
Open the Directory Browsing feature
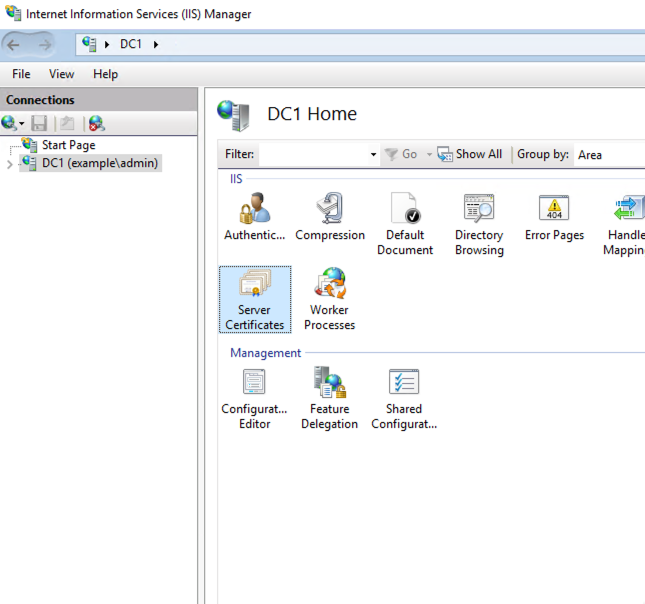point(479,224)
